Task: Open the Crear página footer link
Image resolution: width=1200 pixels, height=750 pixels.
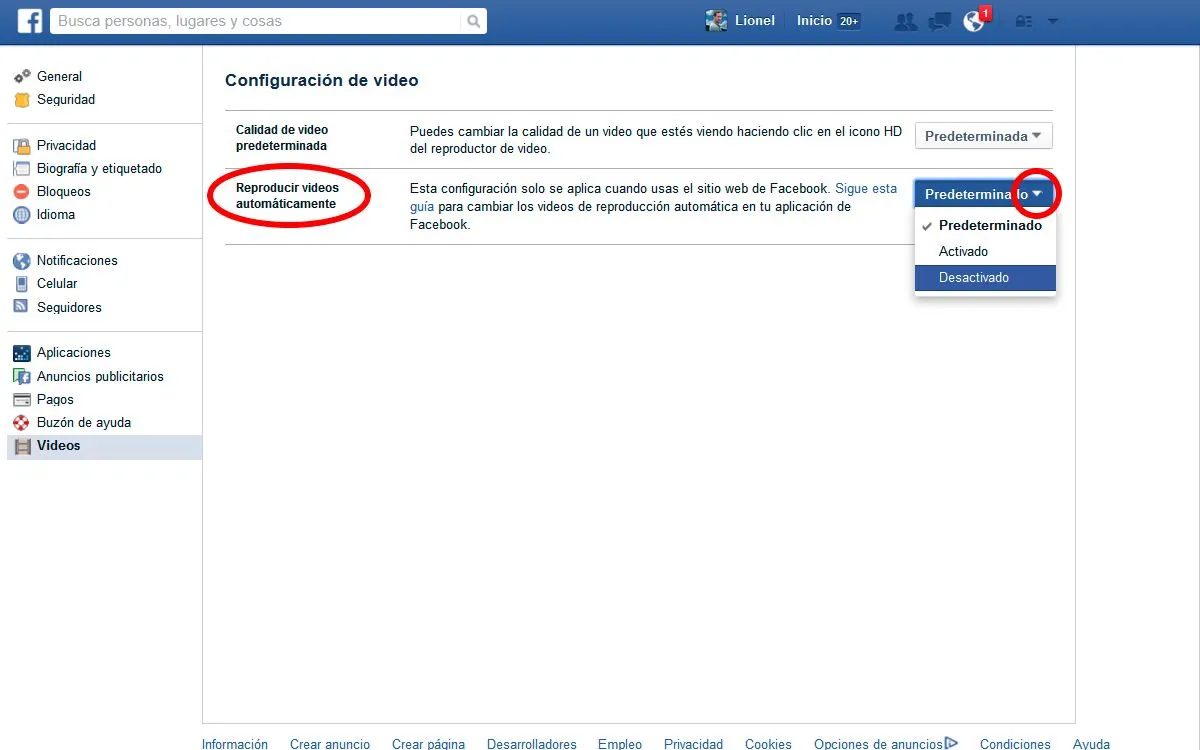Action: [x=428, y=744]
